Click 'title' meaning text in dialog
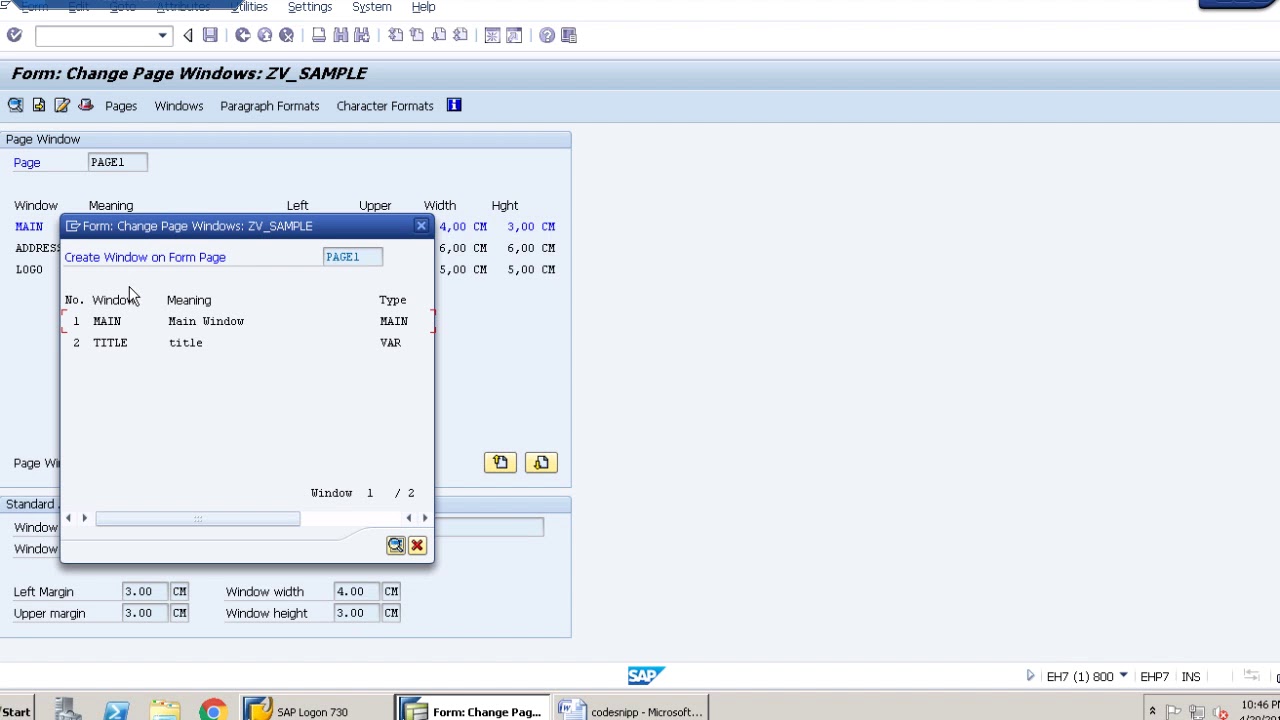The image size is (1280, 720). [185, 343]
